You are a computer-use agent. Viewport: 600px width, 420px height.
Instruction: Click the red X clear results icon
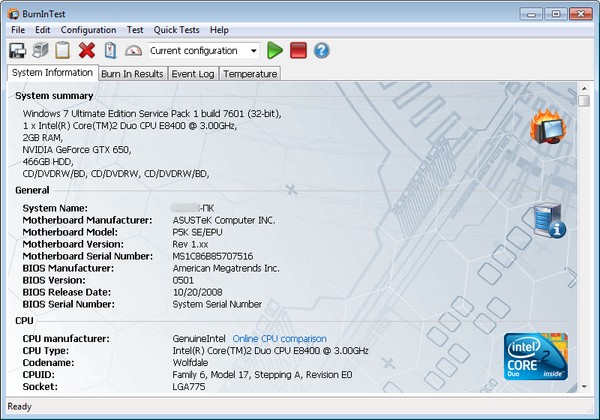coord(87,50)
